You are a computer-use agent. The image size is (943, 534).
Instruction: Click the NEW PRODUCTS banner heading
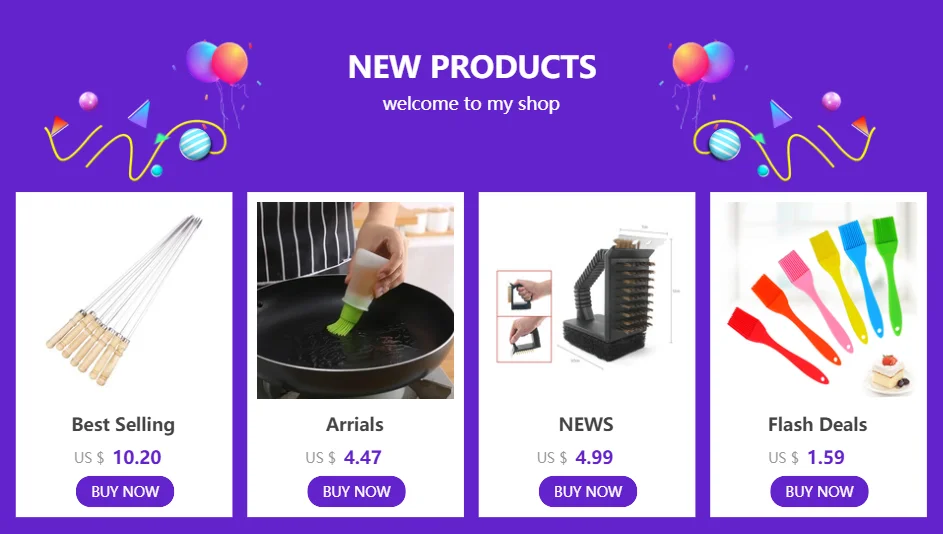pos(472,67)
